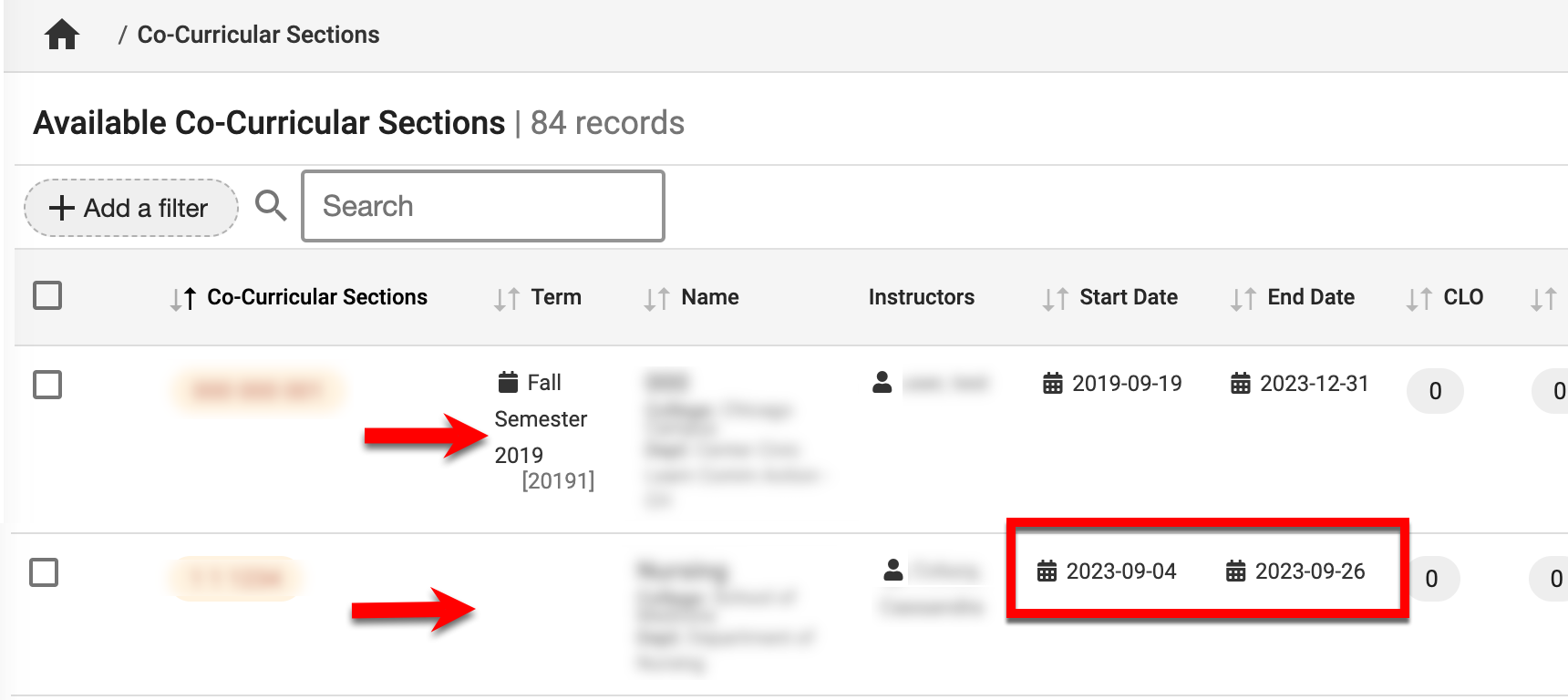
Task: Open the Add a filter menu
Action: click(131, 208)
